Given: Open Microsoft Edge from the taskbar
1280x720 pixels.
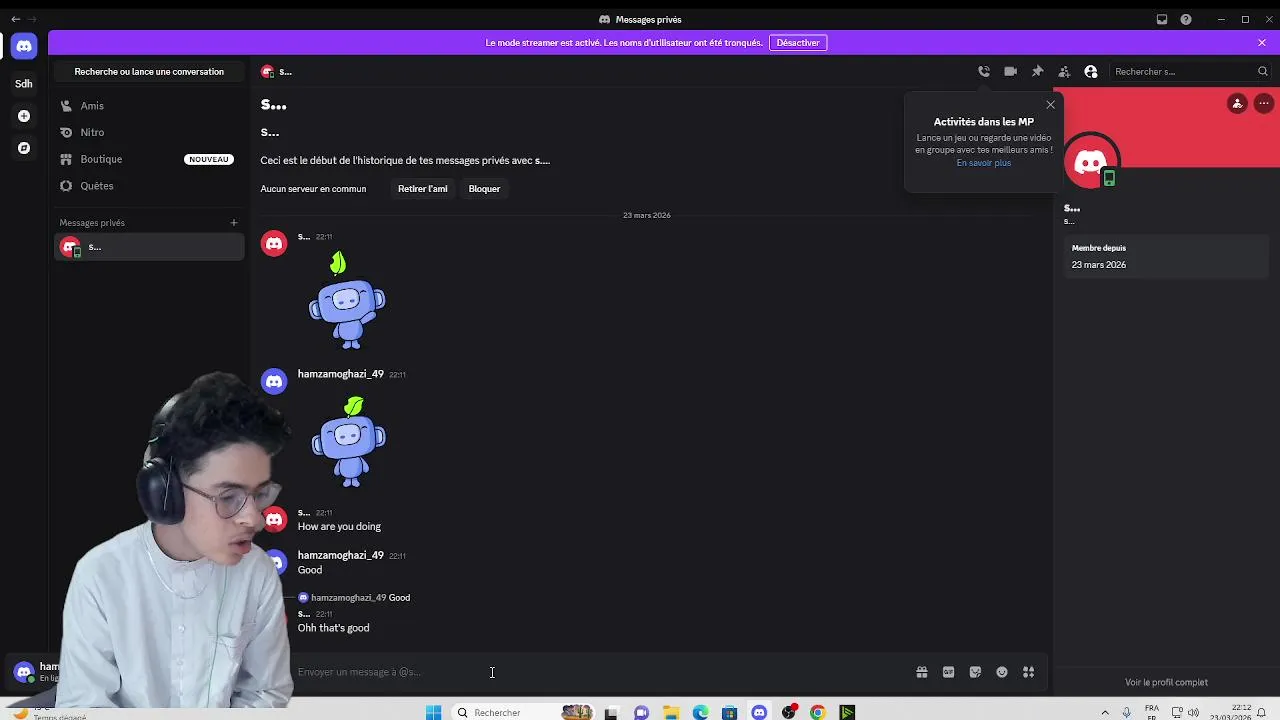Looking at the screenshot, I should 701,713.
